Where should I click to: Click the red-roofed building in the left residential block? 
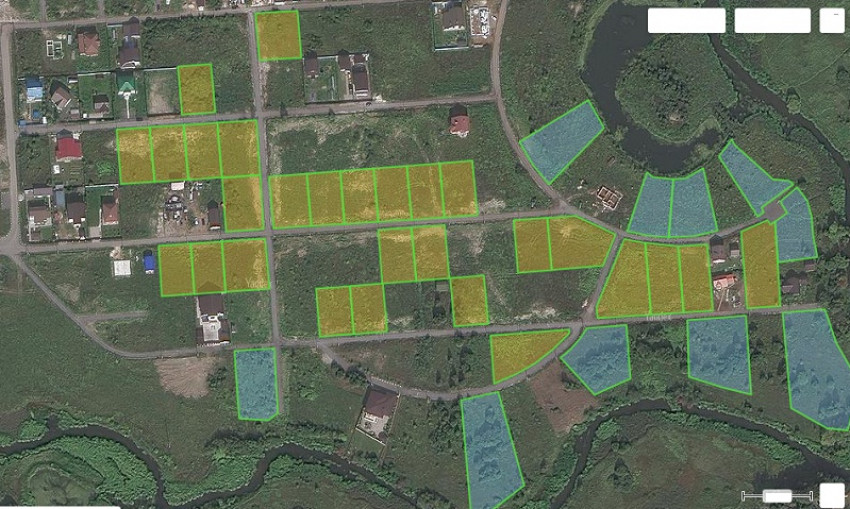pyautogui.click(x=69, y=149)
